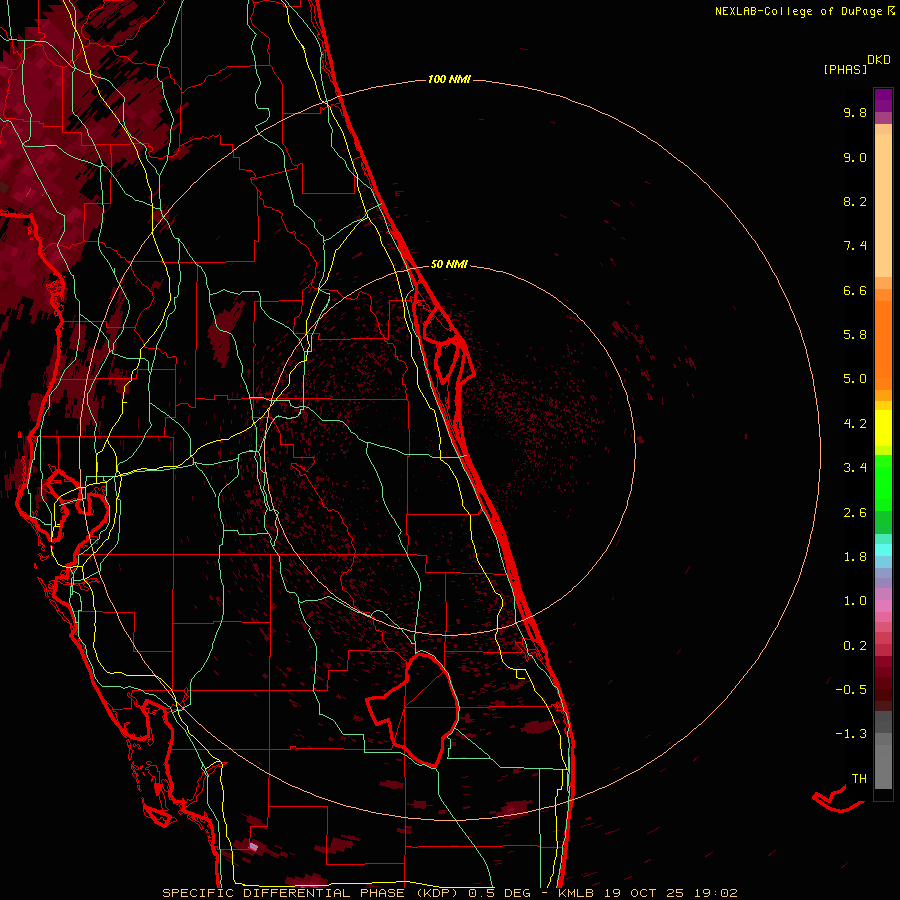Select the DKD product label
The width and height of the screenshot is (900, 900).
[879, 59]
